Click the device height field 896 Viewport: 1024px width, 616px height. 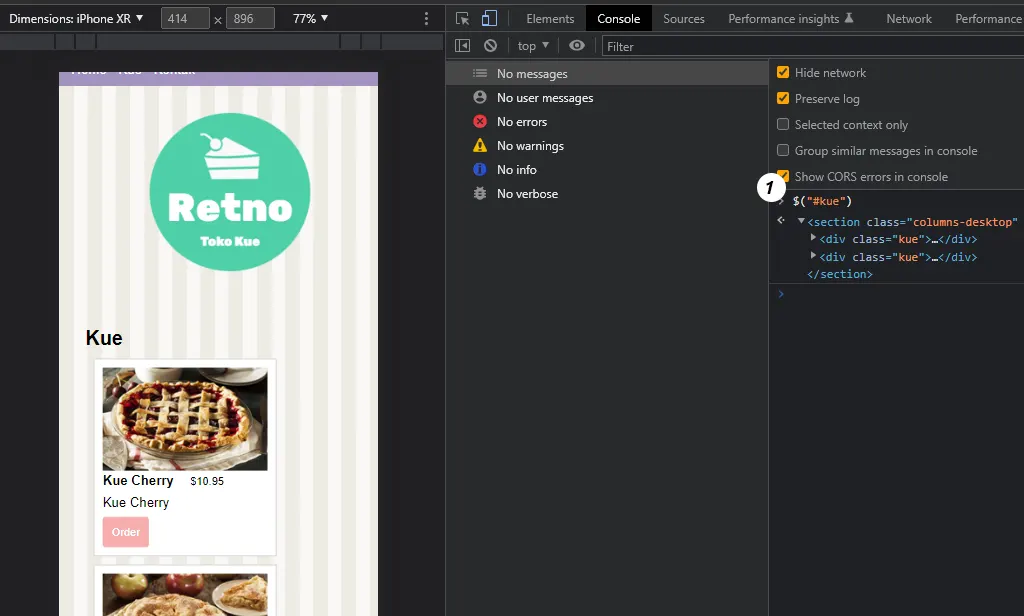(x=251, y=19)
